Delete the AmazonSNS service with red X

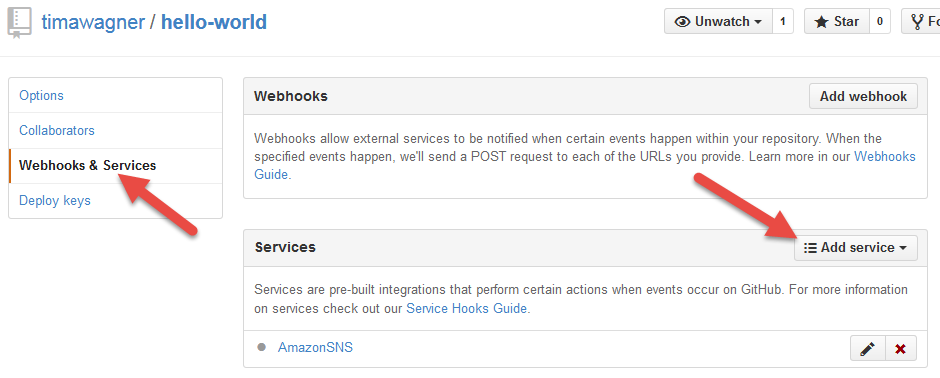coord(900,348)
